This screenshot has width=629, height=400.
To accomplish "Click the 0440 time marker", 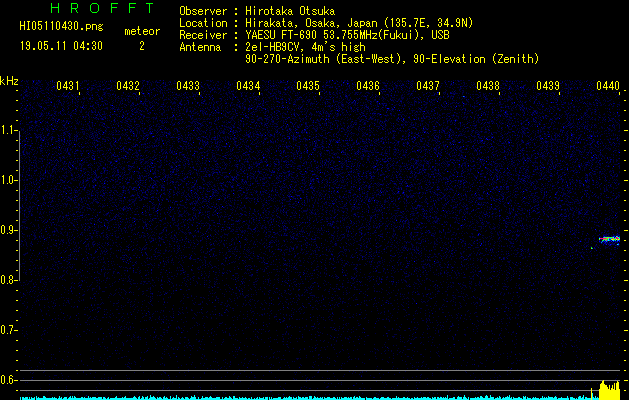I will (x=608, y=86).
